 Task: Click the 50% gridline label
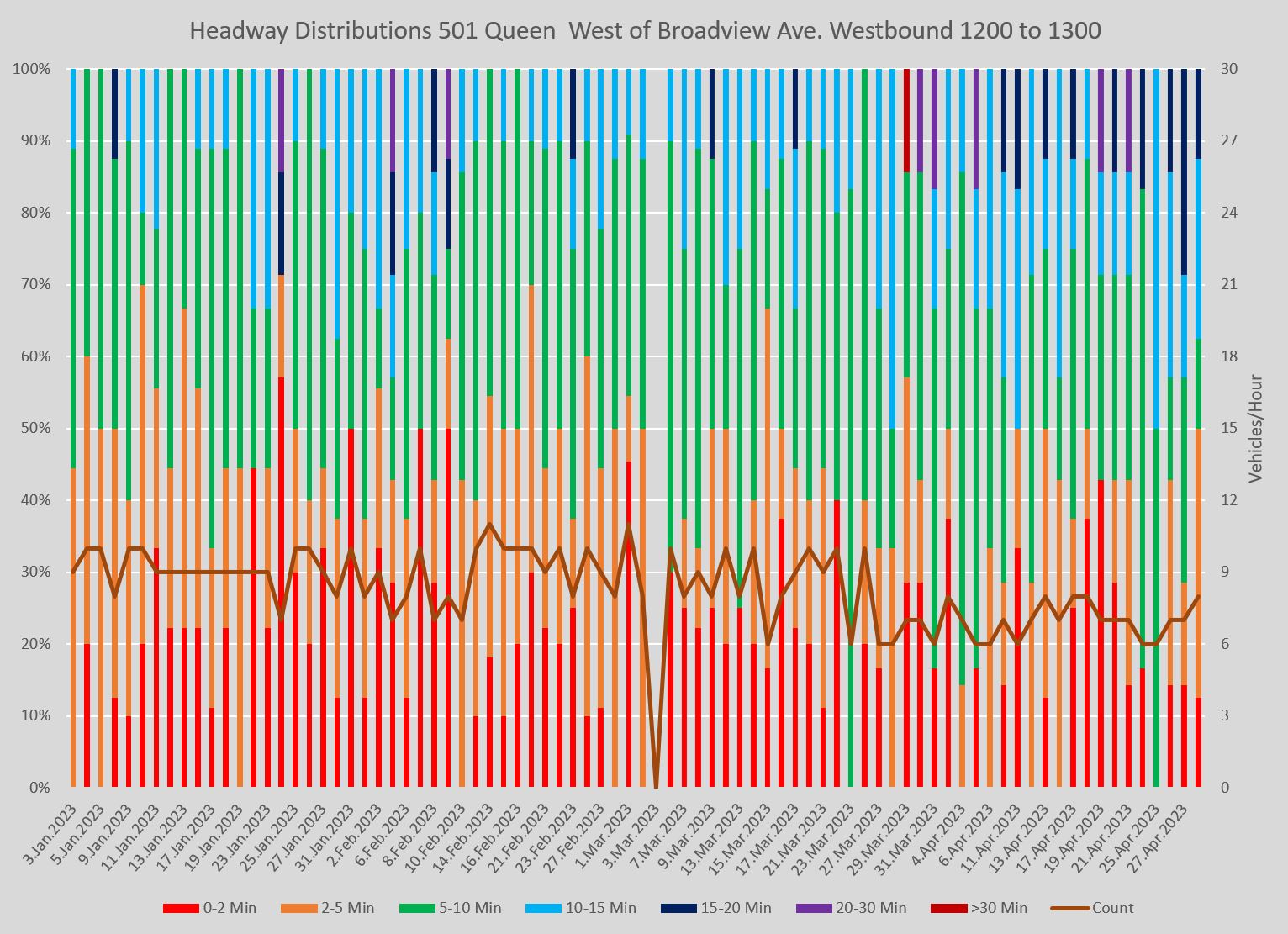point(34,428)
